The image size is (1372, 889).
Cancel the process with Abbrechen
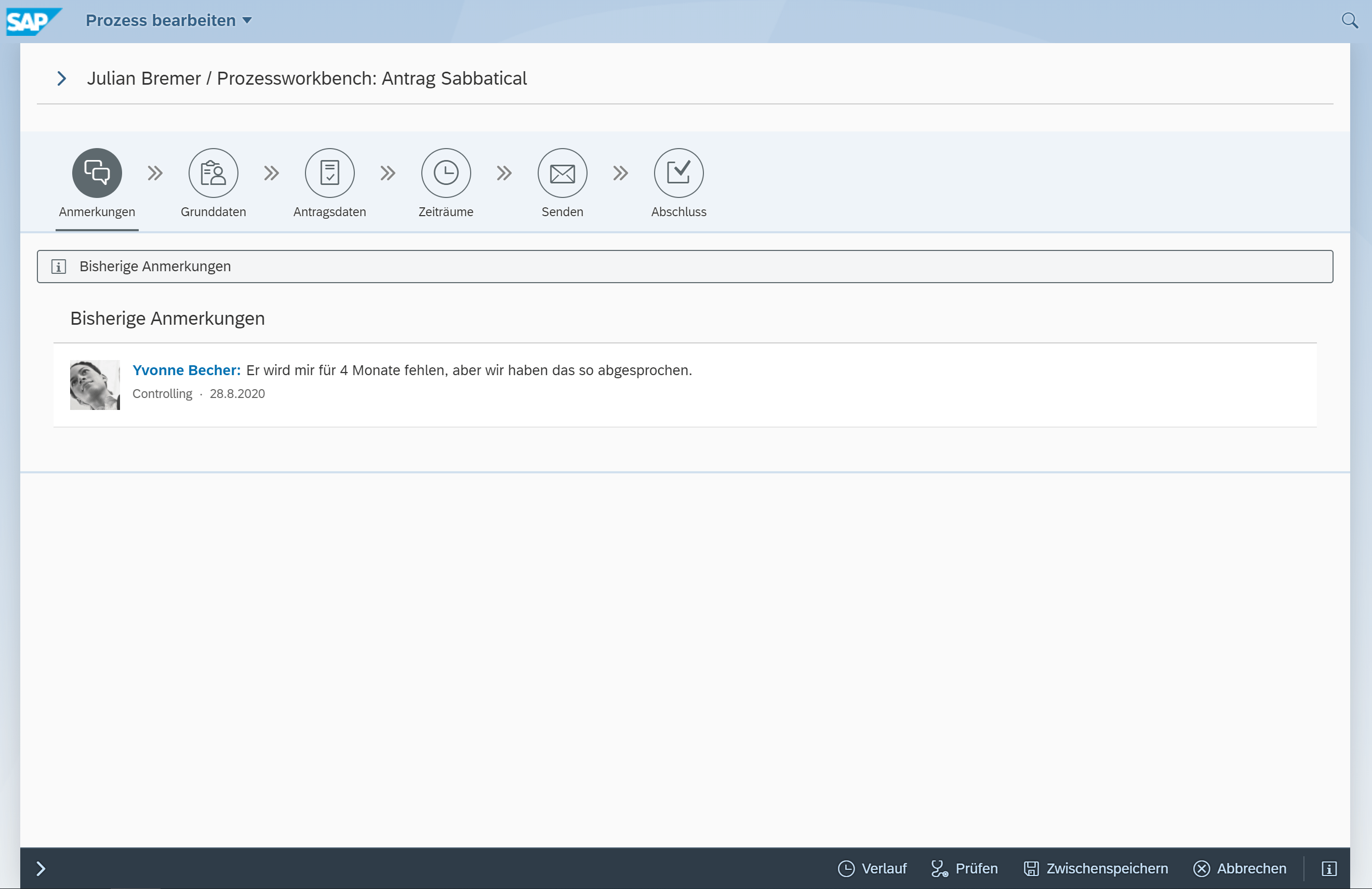click(1240, 869)
